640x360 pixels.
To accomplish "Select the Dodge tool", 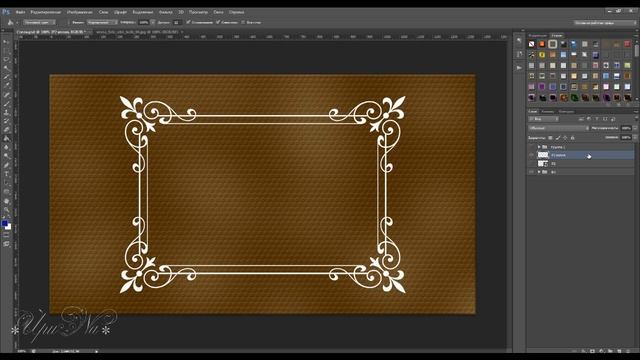I will [6, 156].
